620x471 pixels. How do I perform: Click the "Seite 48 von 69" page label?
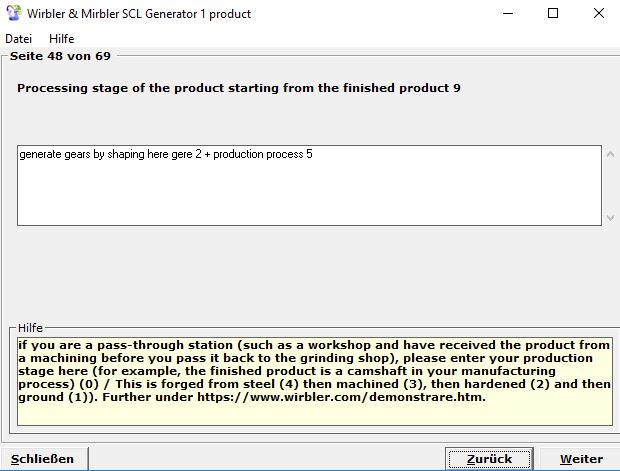click(60, 56)
